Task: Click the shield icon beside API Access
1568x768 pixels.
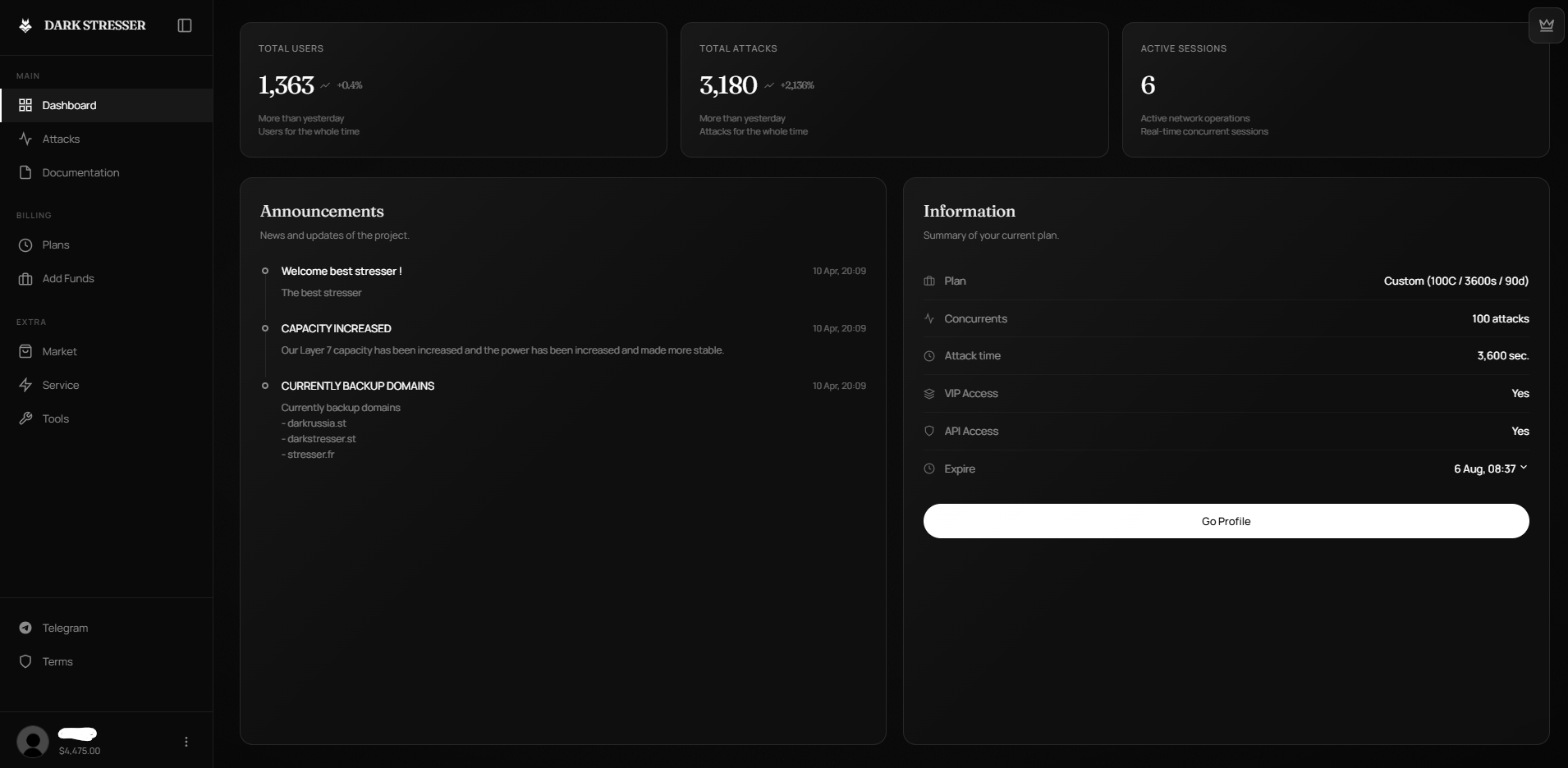Action: coord(929,431)
